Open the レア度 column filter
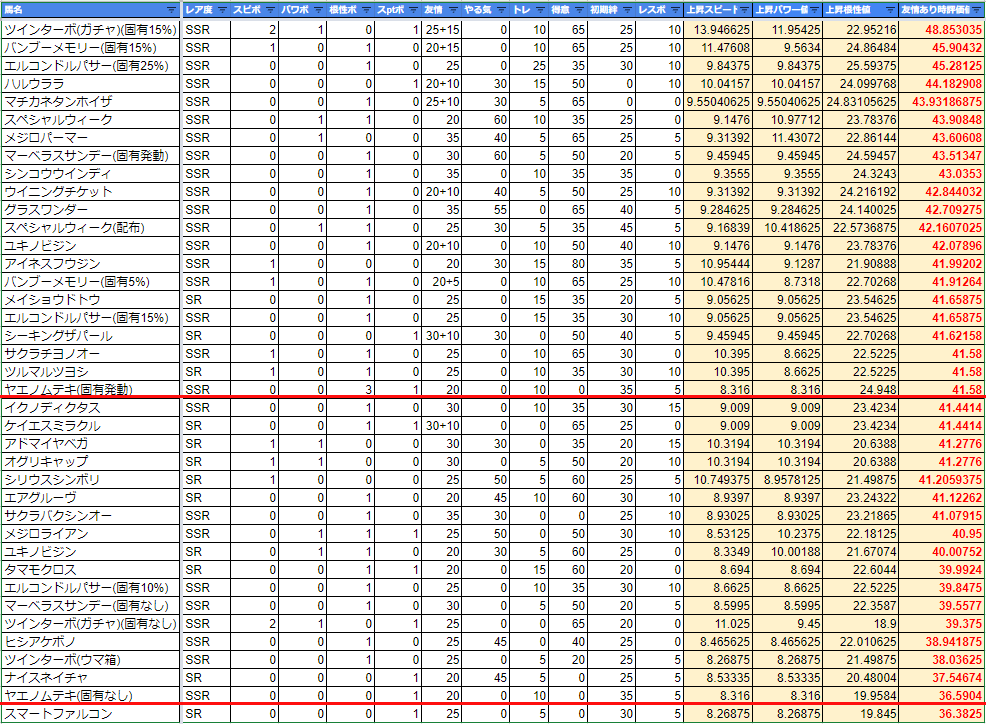986x724 pixels. (222, 10)
